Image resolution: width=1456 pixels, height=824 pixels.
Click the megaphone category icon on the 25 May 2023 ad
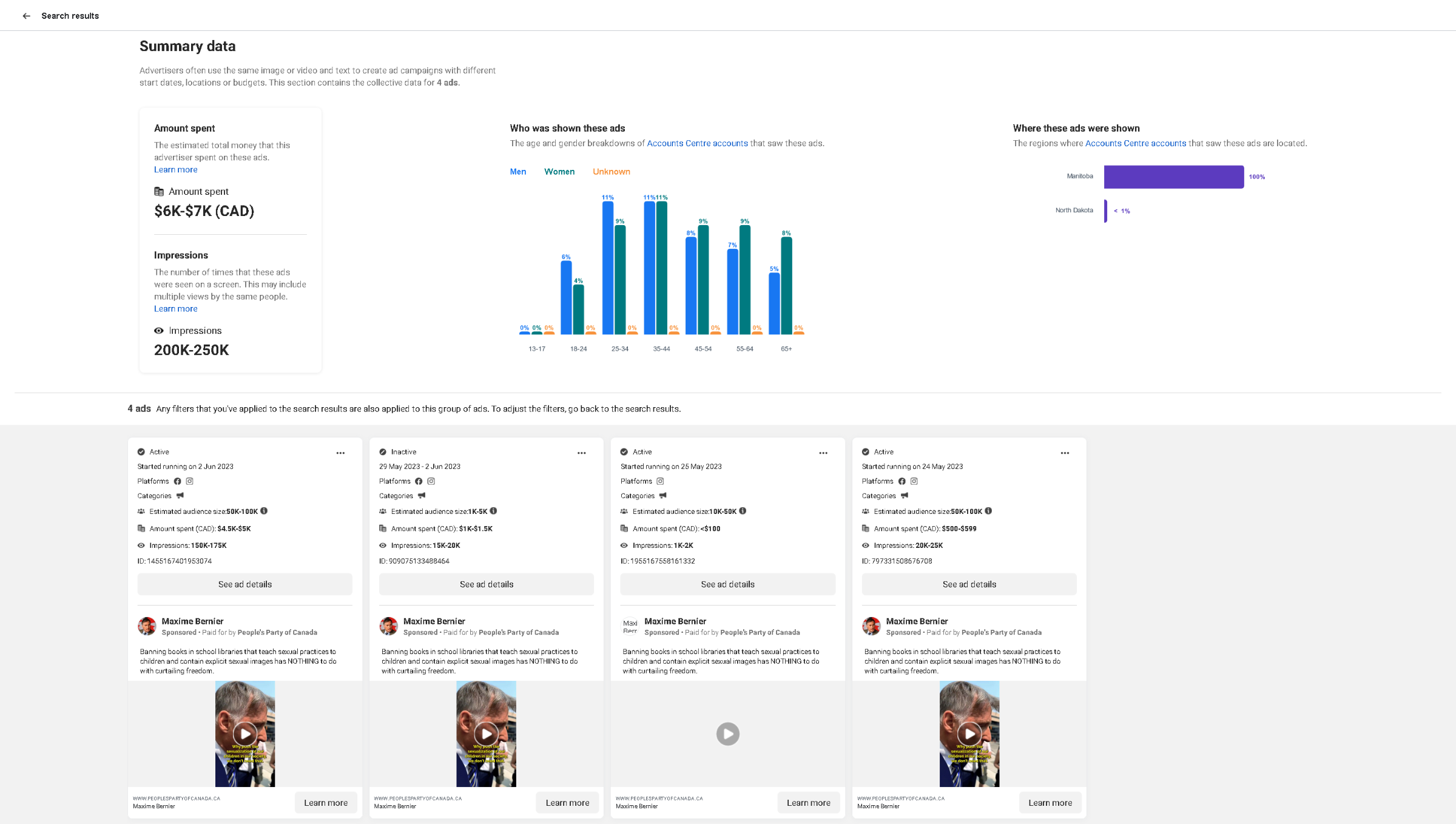click(x=663, y=496)
